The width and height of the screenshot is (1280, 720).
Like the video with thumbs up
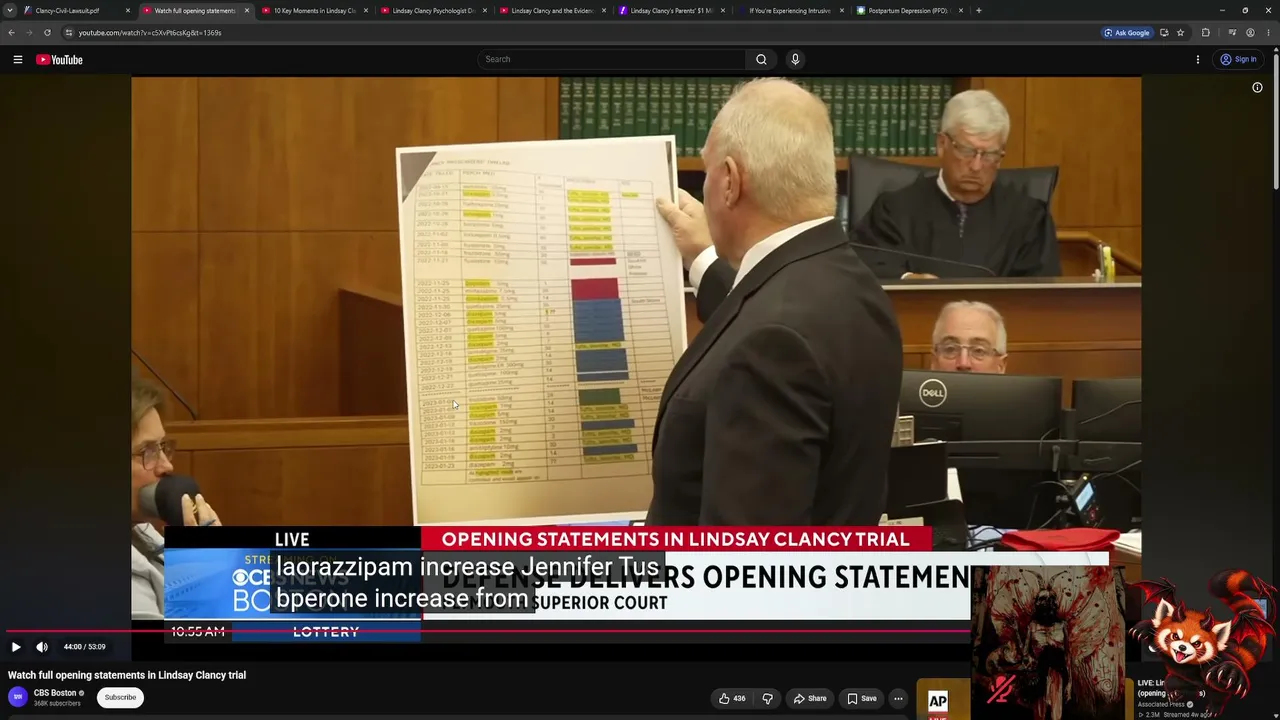[732, 698]
